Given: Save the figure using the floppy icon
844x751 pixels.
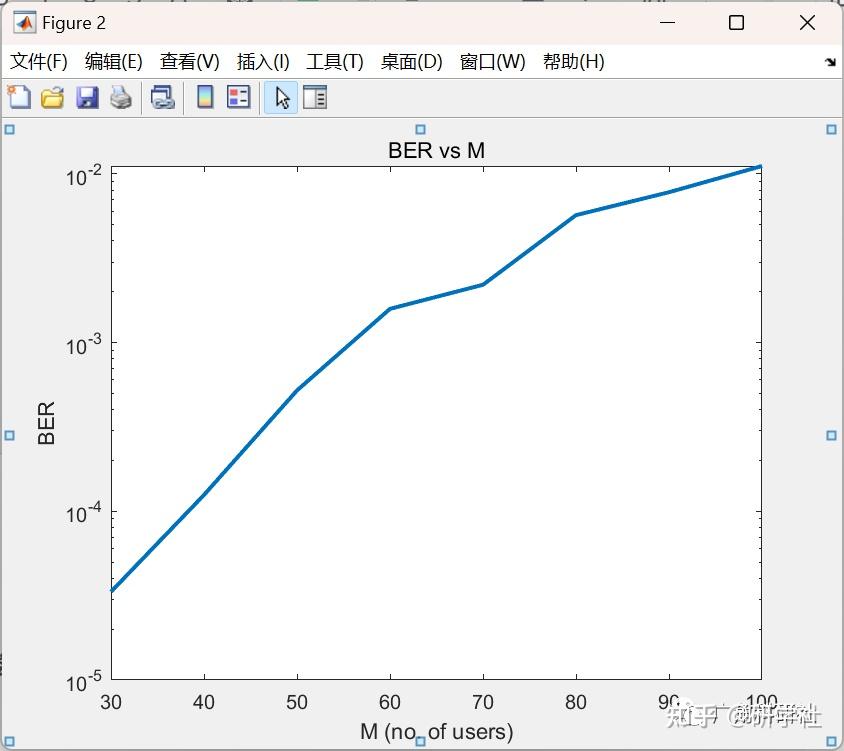Looking at the screenshot, I should point(87,97).
